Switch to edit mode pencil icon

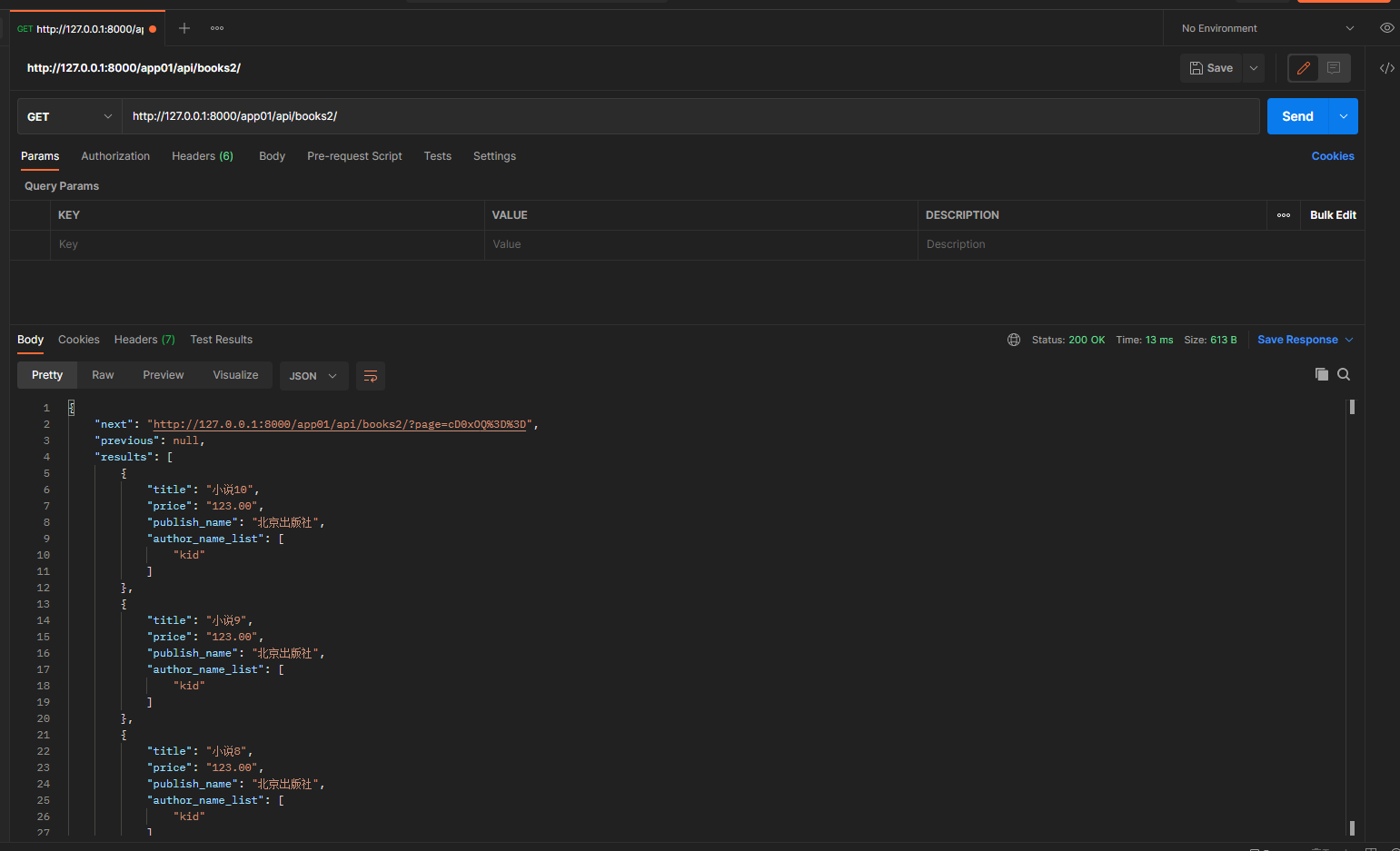(x=1303, y=68)
